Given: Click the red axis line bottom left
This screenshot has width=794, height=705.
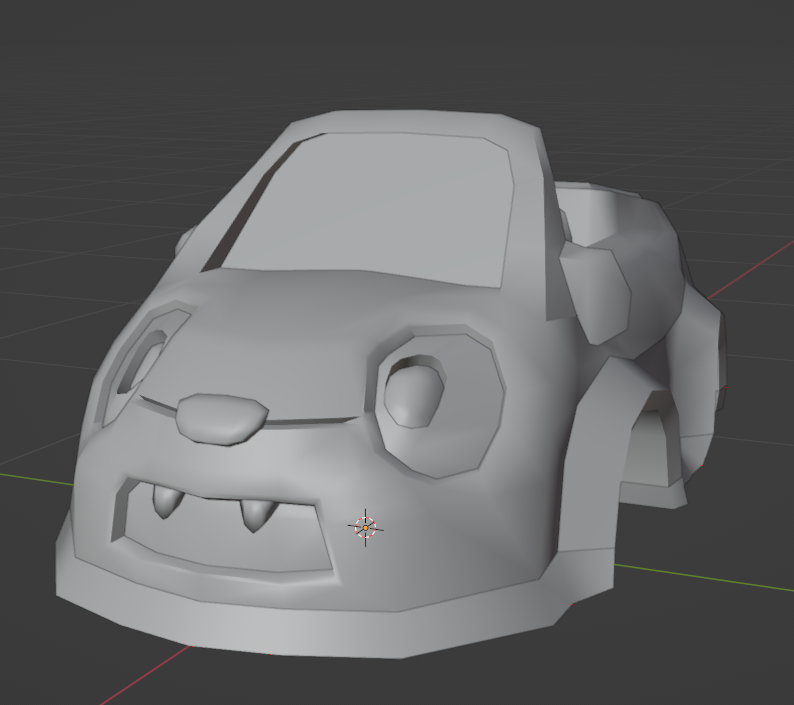Looking at the screenshot, I should 150,675.
